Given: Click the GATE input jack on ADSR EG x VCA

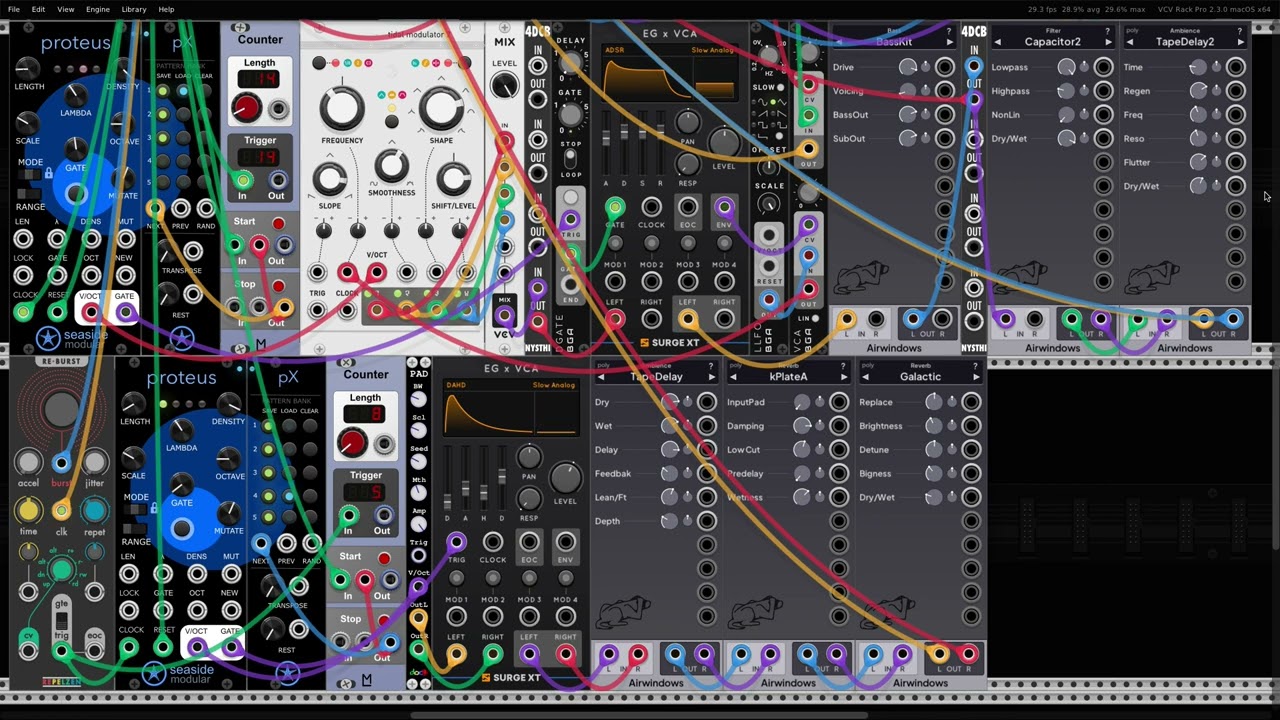Looking at the screenshot, I should coord(615,207).
